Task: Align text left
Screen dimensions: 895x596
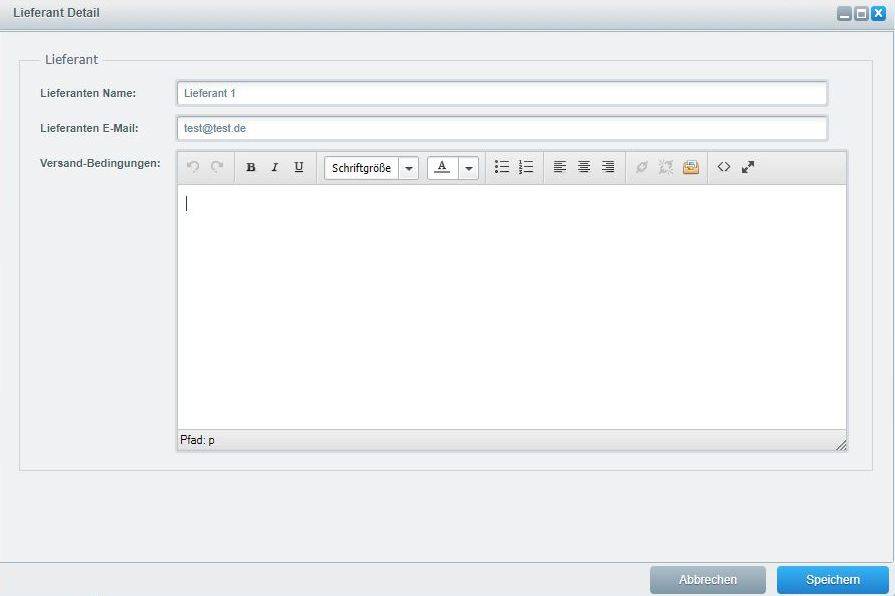Action: tap(560, 167)
